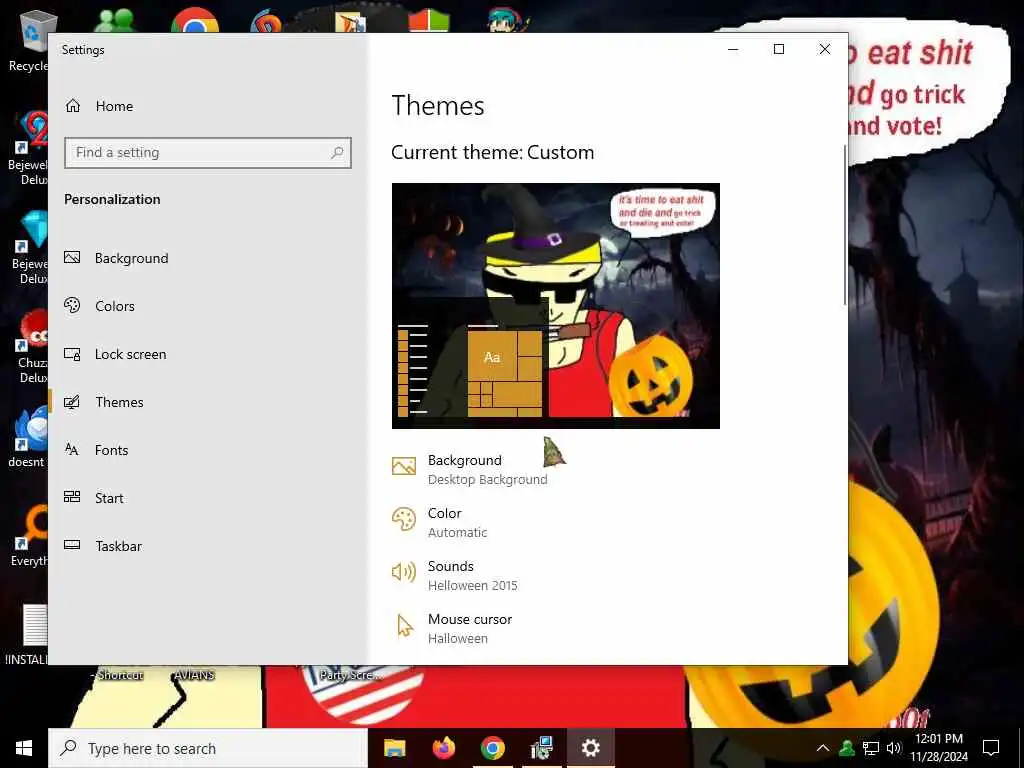Click the theme Background picture icon

pos(404,466)
